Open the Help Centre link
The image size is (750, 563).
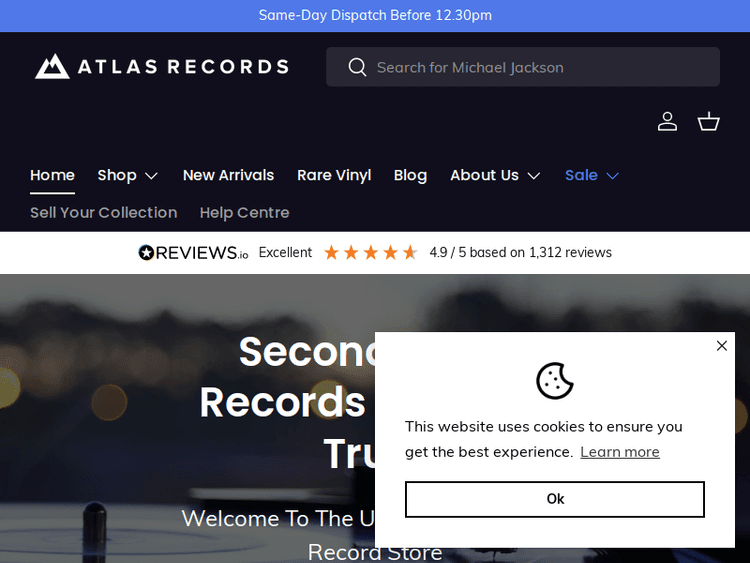tap(244, 212)
